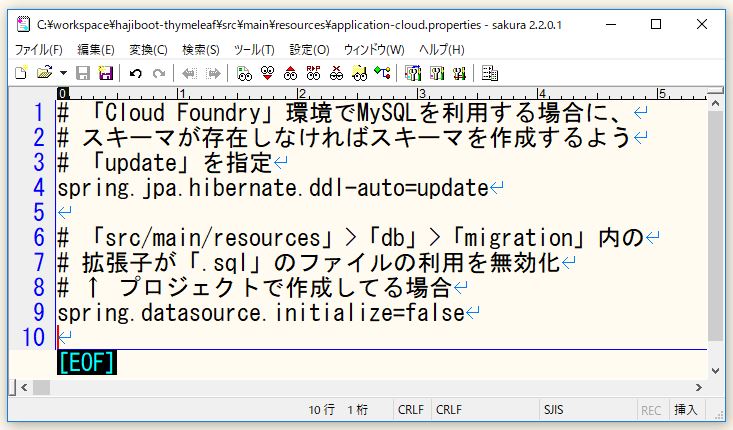Image resolution: width=733 pixels, height=430 pixels.
Task: Open the 変換(C) menu
Action: point(148,50)
